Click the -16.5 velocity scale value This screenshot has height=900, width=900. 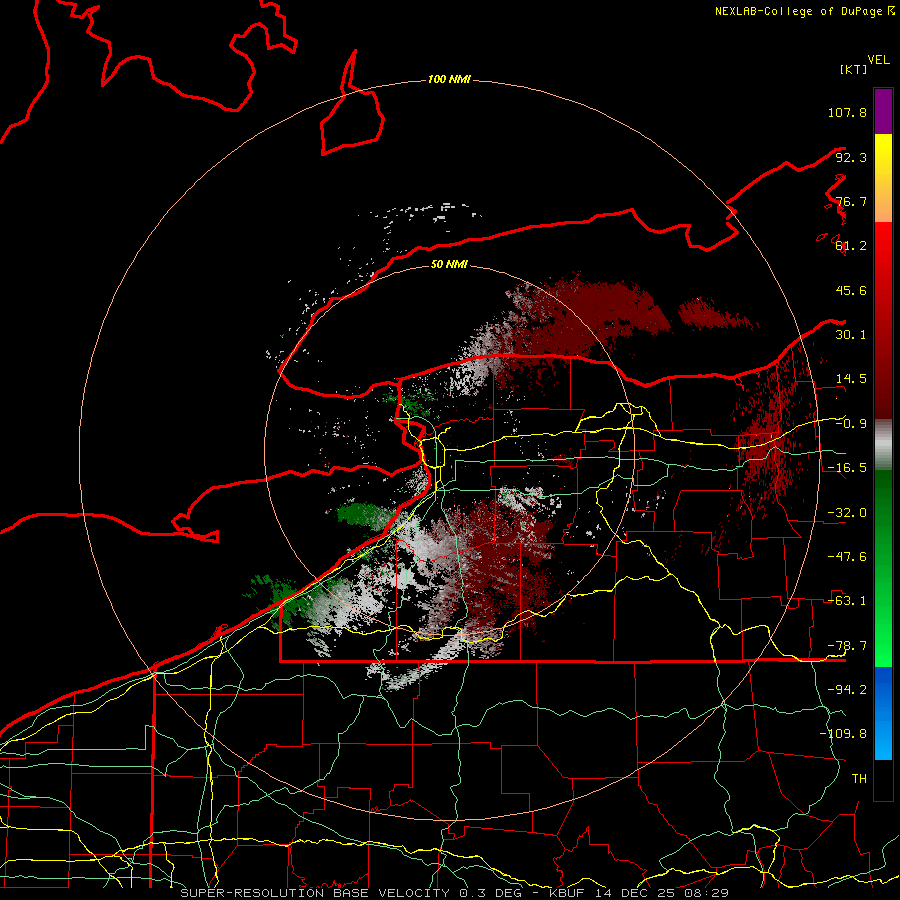point(847,468)
